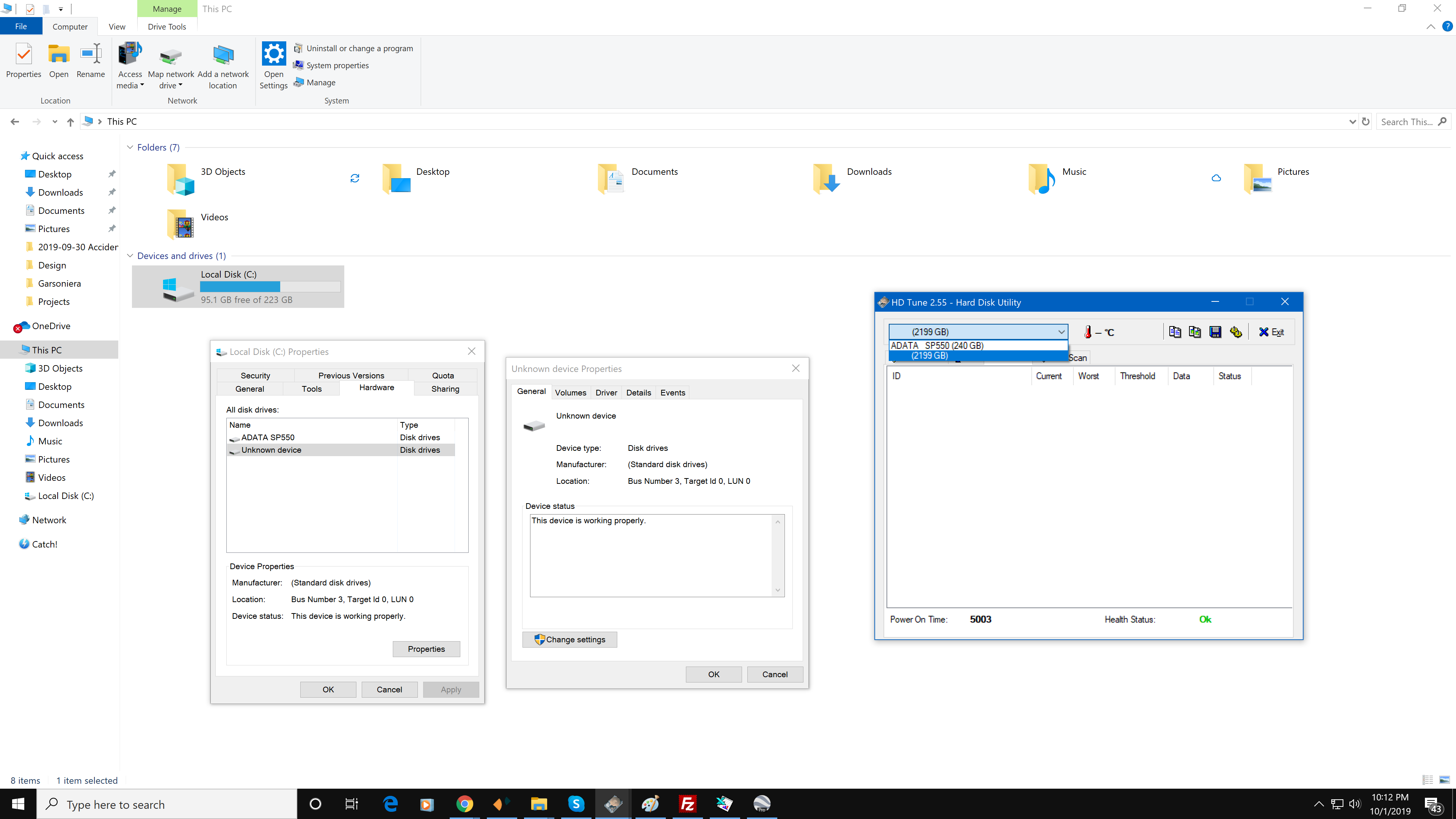Collapse the ribbon with the chevron

[1431, 27]
